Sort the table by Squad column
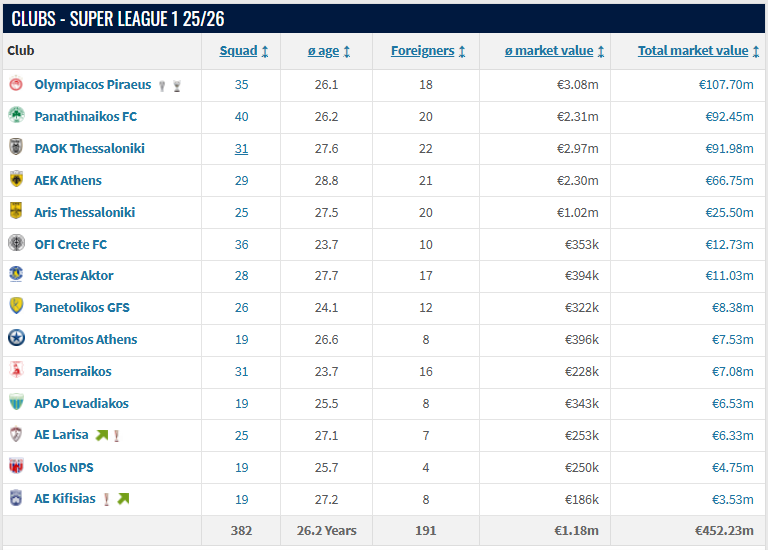This screenshot has height=550, width=768. click(x=243, y=51)
